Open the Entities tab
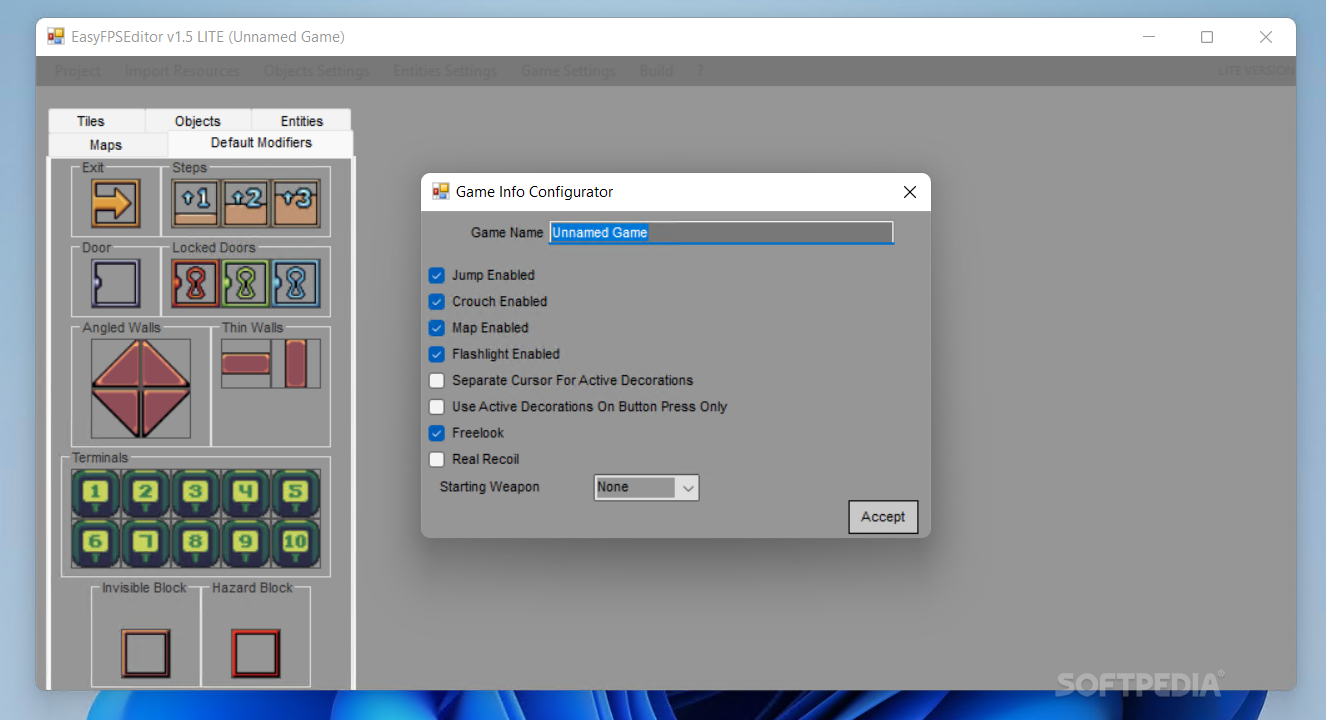This screenshot has height=720, width=1326. click(302, 121)
